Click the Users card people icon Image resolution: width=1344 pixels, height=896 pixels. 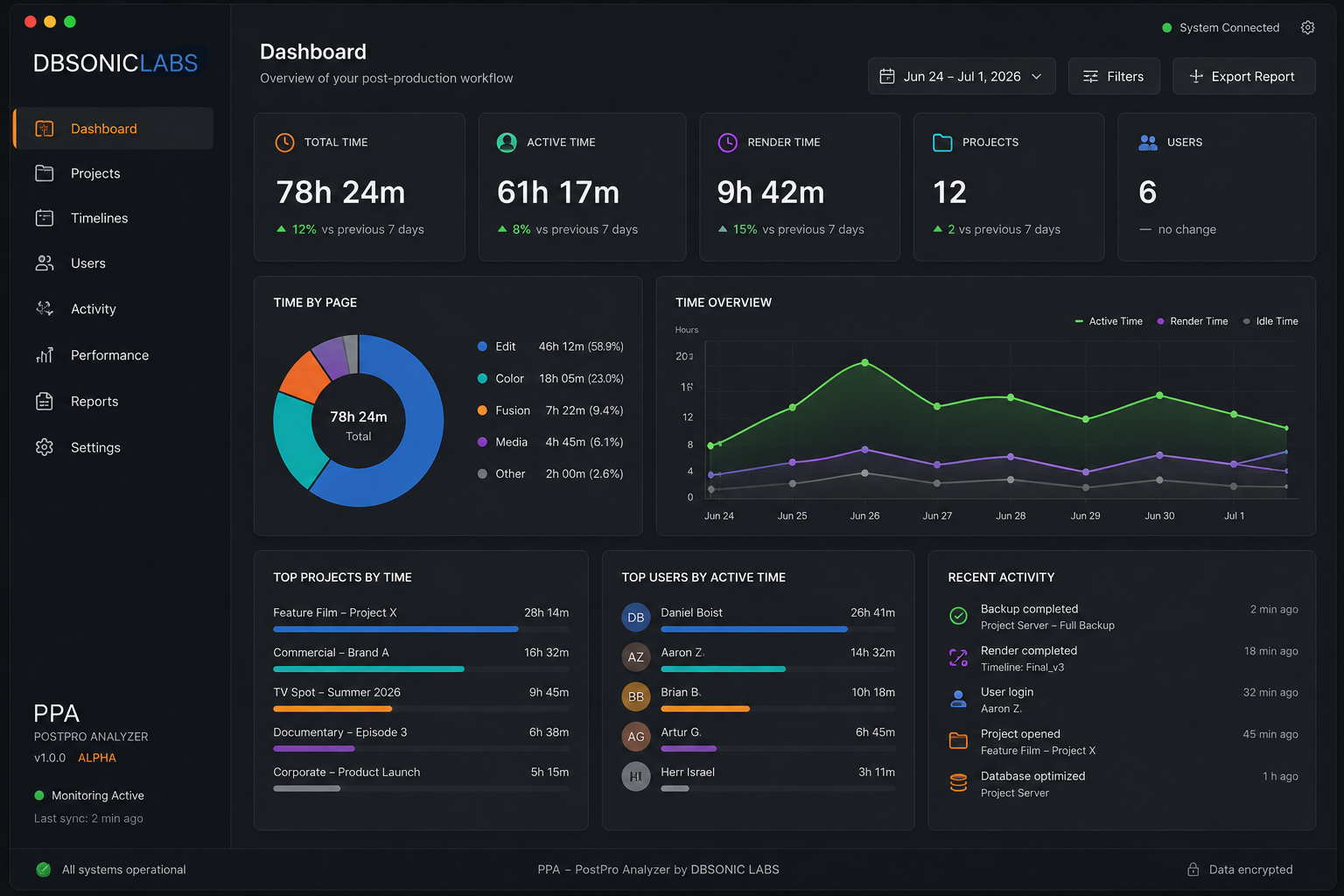(1147, 143)
